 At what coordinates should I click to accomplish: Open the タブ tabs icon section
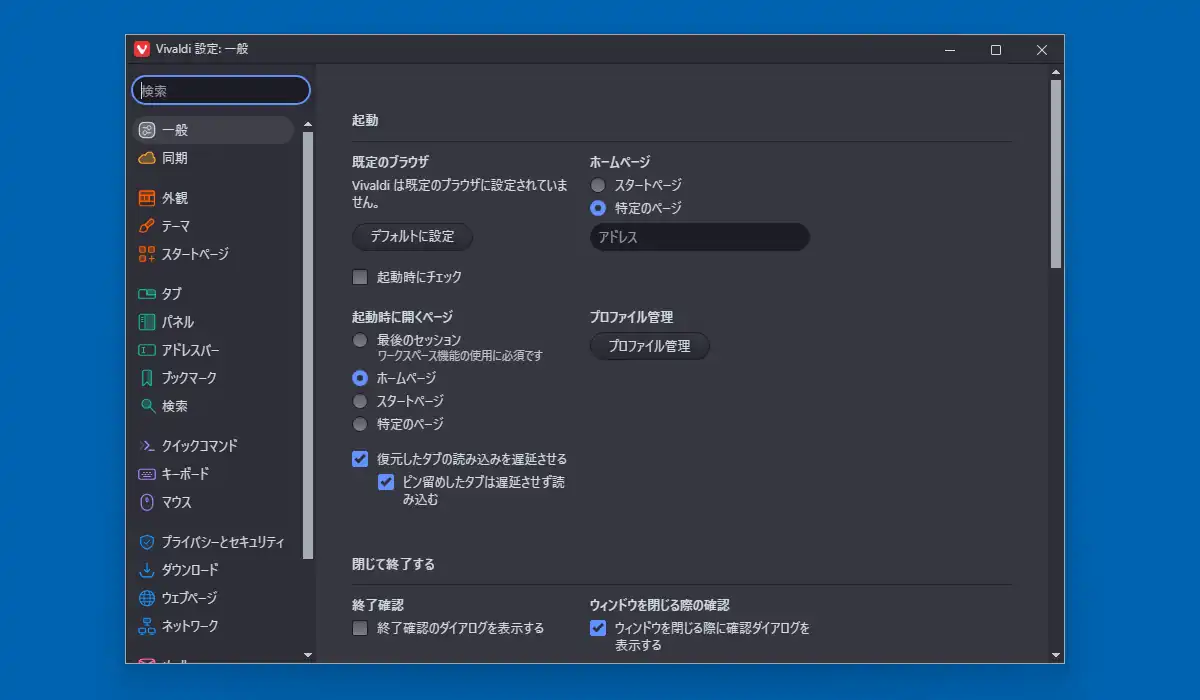click(147, 294)
